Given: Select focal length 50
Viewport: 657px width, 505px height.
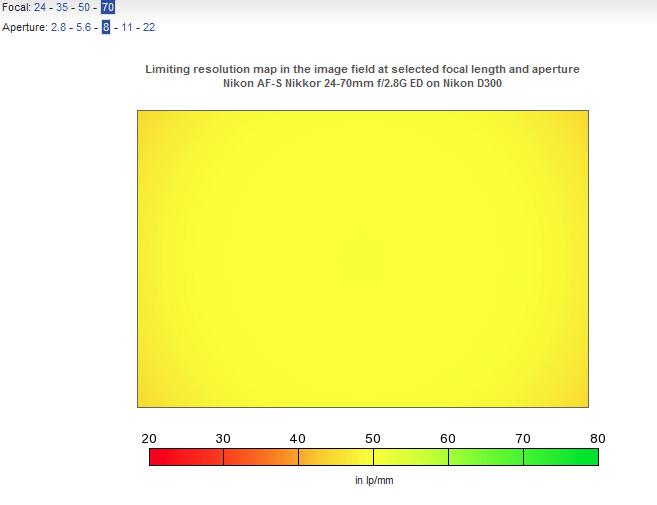Looking at the screenshot, I should coord(84,7).
